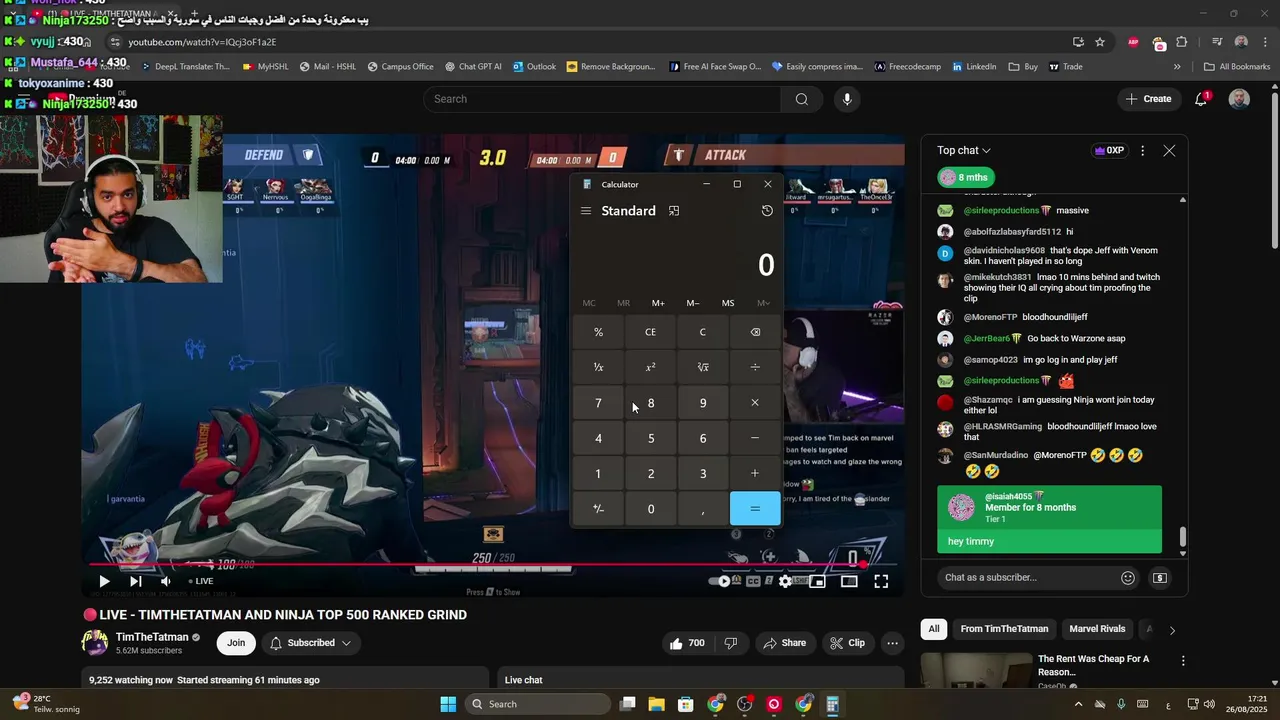Open YouTube notifications bell
1280x720 pixels.
(1201, 99)
